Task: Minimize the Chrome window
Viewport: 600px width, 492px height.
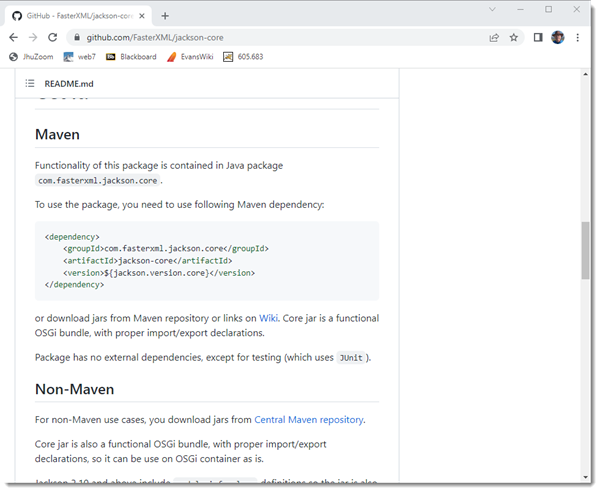Action: 520,10
